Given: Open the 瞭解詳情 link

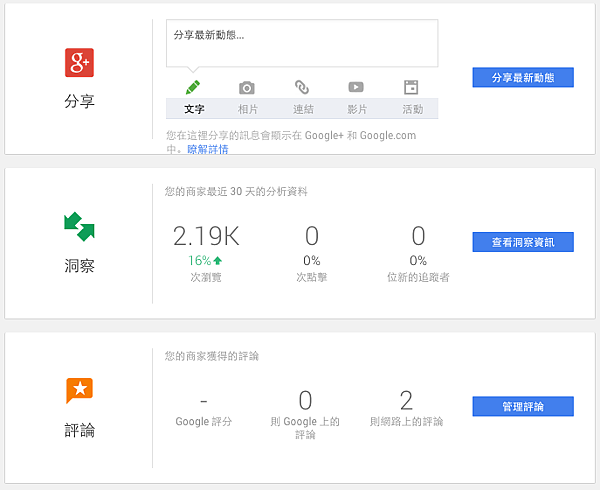Looking at the screenshot, I should tap(208, 149).
